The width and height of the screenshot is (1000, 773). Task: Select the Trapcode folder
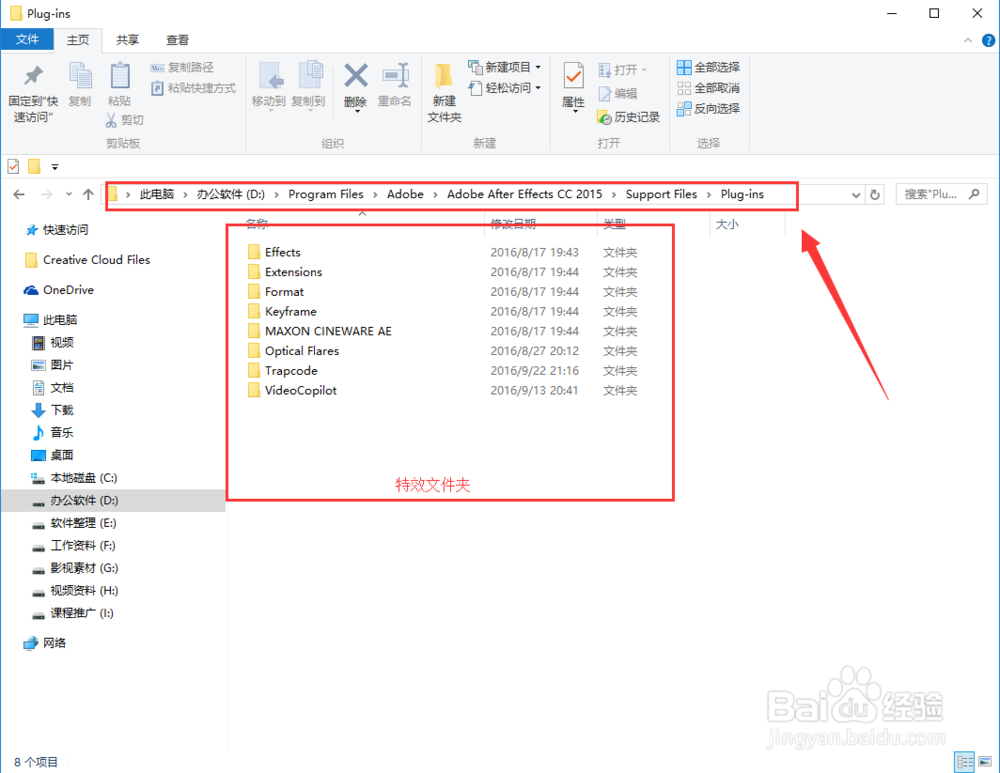point(291,371)
